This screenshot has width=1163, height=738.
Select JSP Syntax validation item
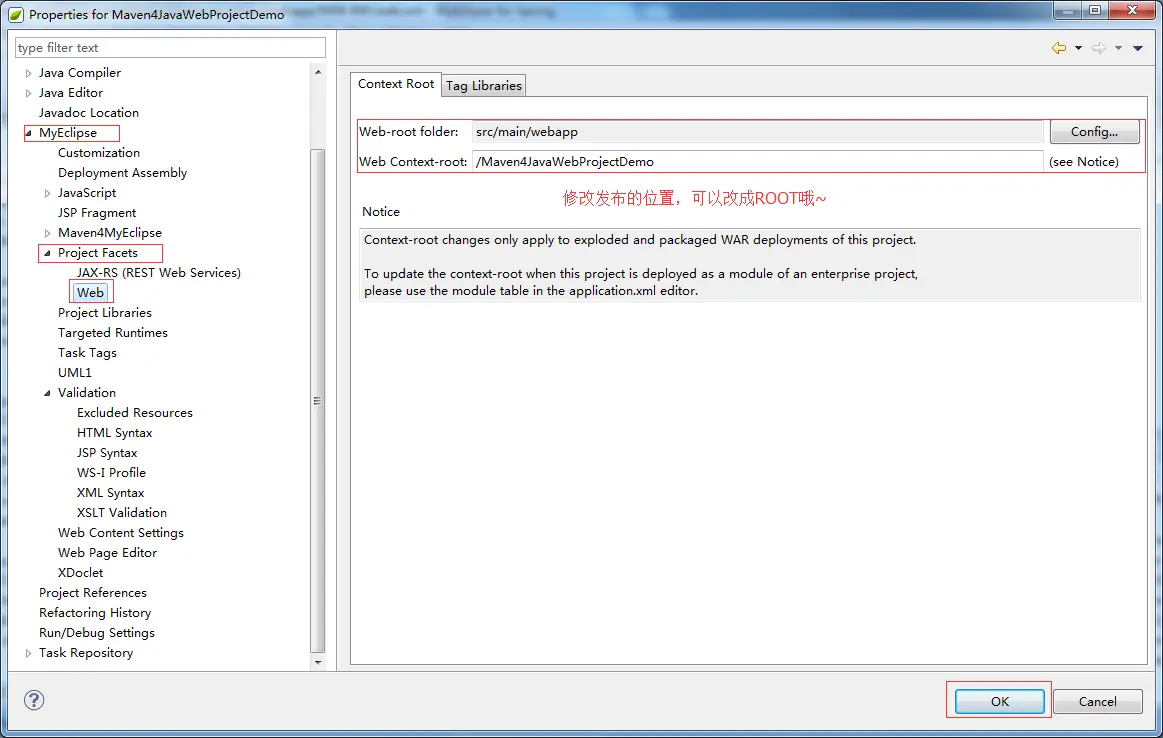[x=107, y=453]
